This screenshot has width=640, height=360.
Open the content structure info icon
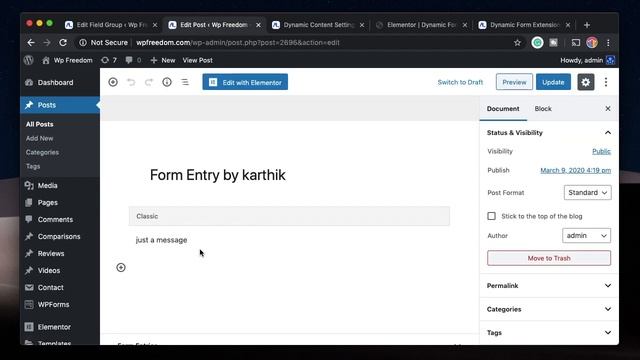coord(167,82)
